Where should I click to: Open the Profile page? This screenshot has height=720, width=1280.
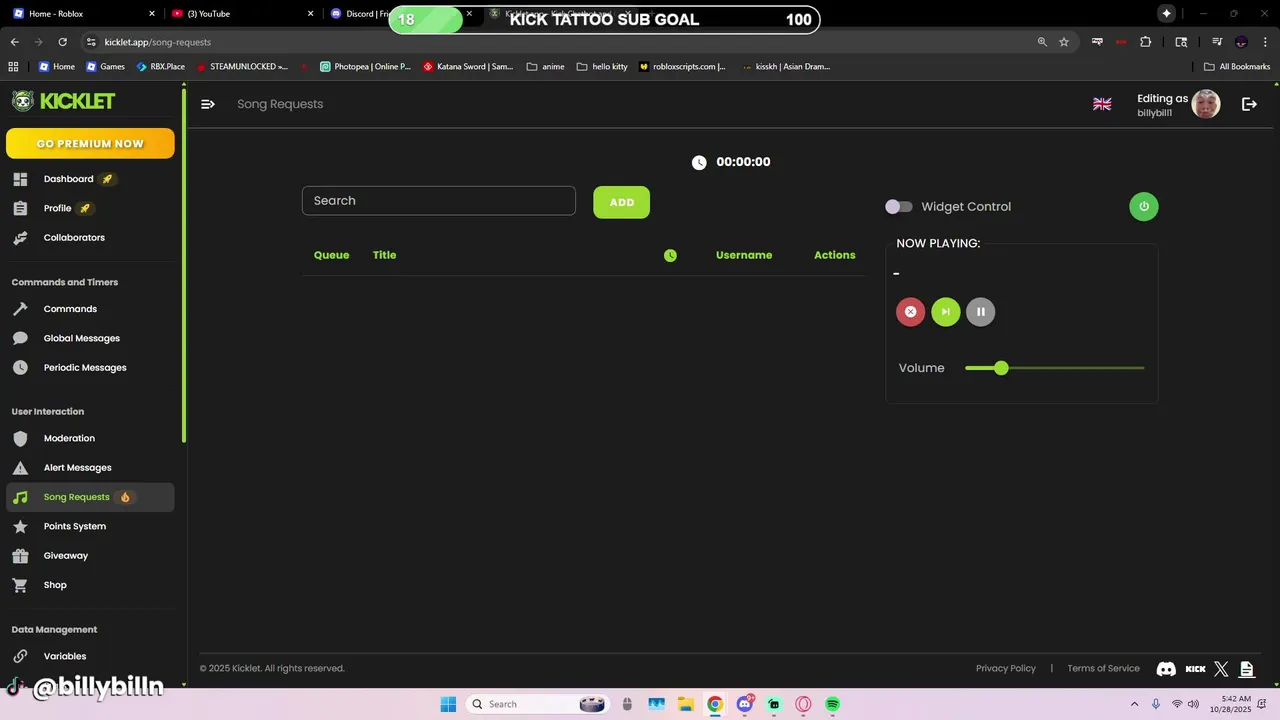57,208
